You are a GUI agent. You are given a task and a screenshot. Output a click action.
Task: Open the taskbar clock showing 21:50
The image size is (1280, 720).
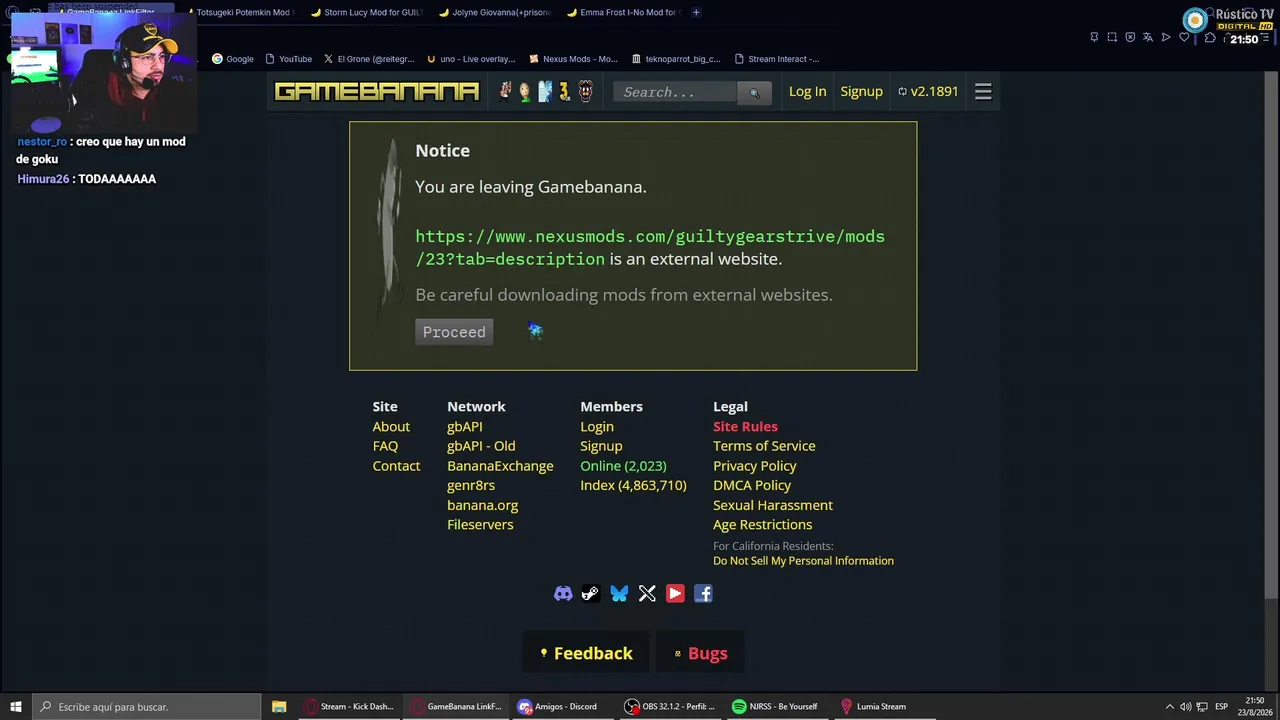click(x=1255, y=706)
